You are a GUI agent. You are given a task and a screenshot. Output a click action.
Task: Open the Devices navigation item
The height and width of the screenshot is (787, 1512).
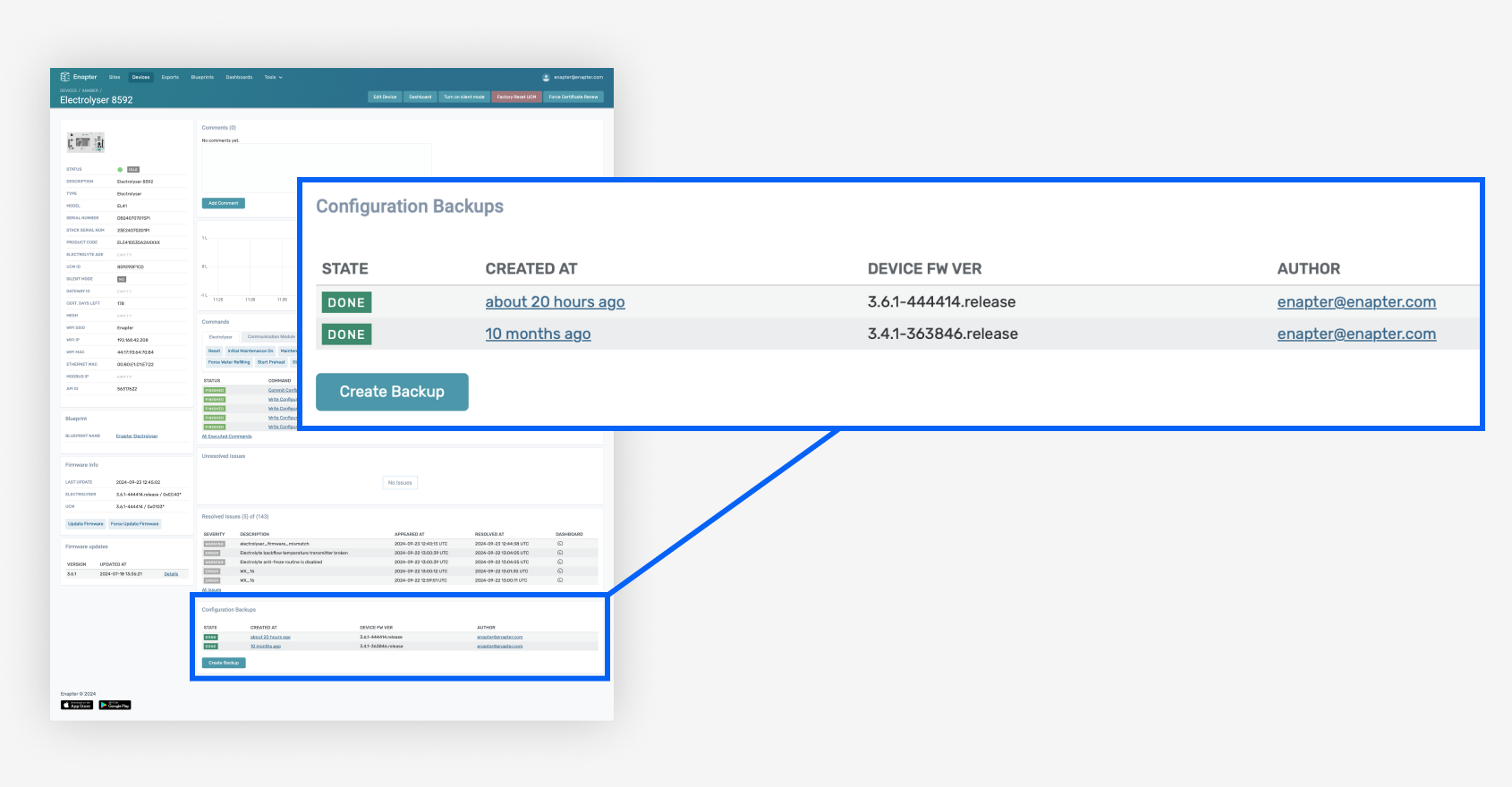click(x=141, y=77)
